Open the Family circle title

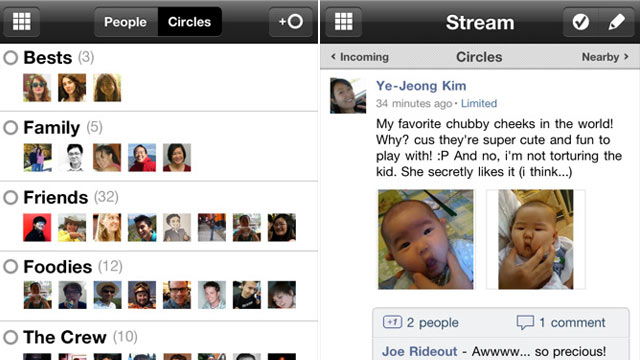52,128
